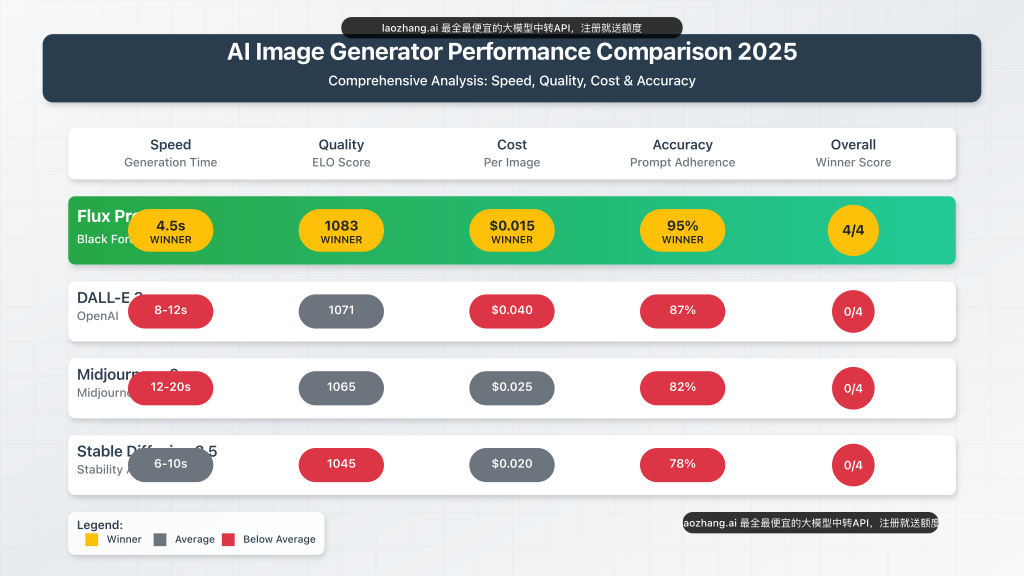Click the 0/4 score in Stable Diffusion row

click(853, 465)
